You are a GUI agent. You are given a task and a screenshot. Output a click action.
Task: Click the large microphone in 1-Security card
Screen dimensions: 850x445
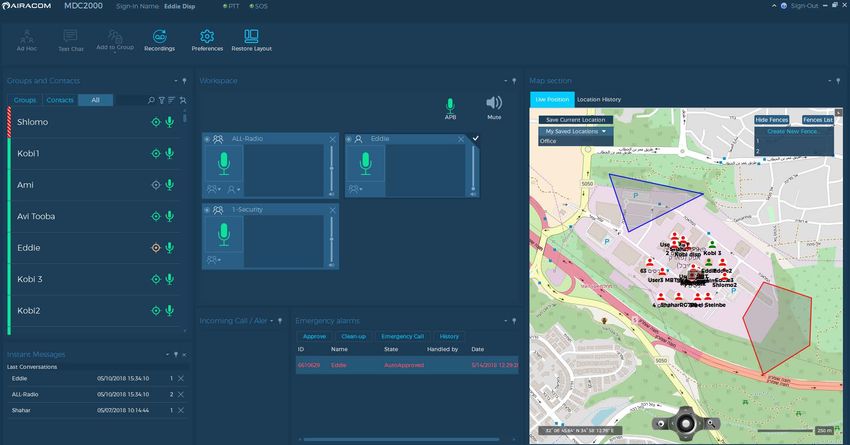[x=224, y=234]
